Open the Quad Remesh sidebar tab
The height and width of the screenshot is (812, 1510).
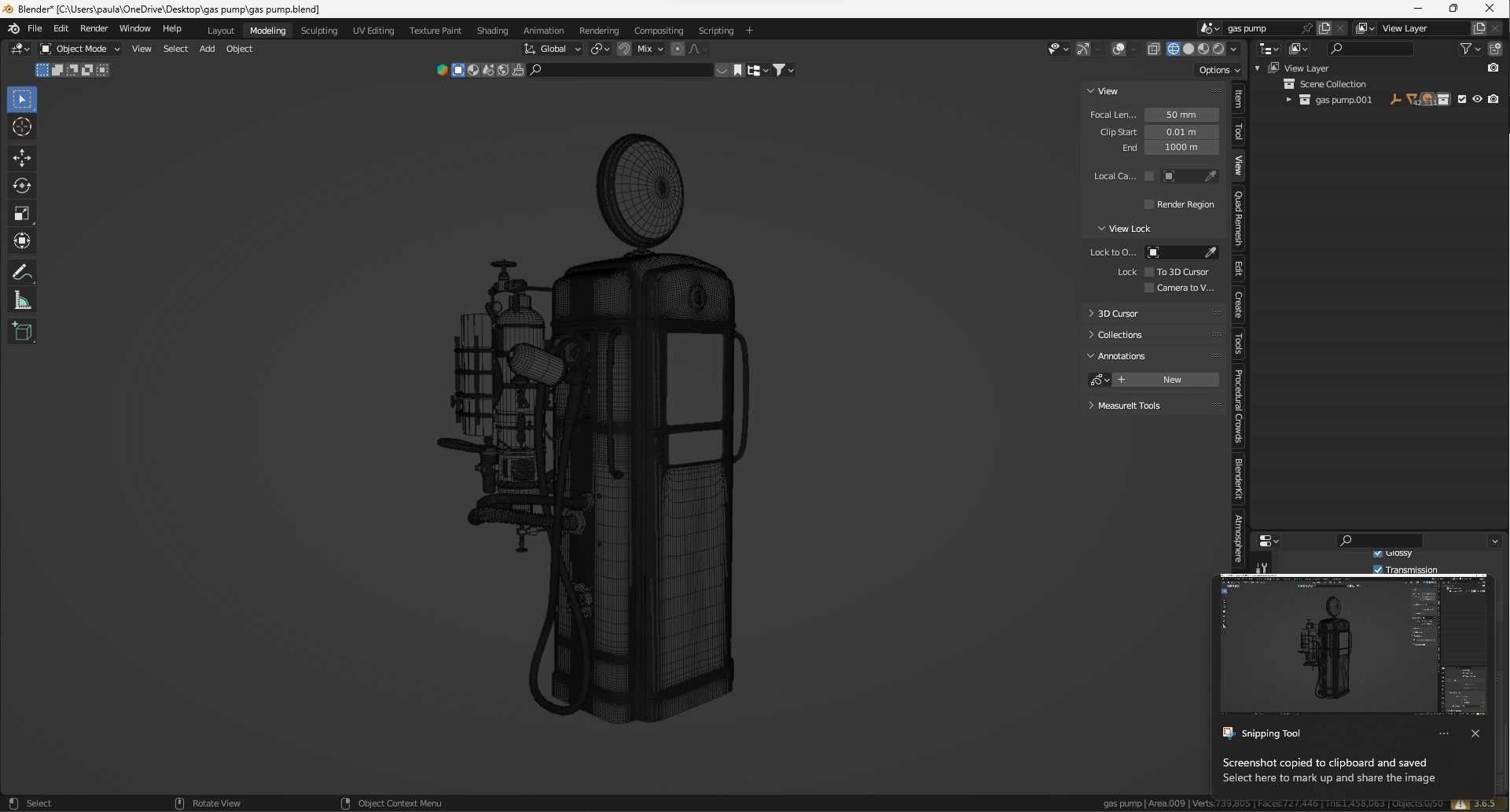point(1238,218)
